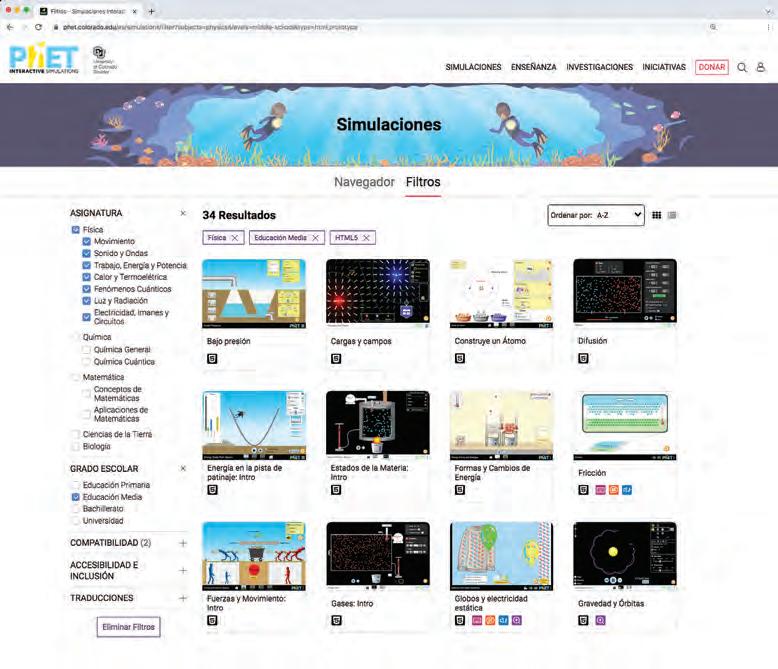
Task: Open the SIMULACIONES menu item
Action: 473,67
